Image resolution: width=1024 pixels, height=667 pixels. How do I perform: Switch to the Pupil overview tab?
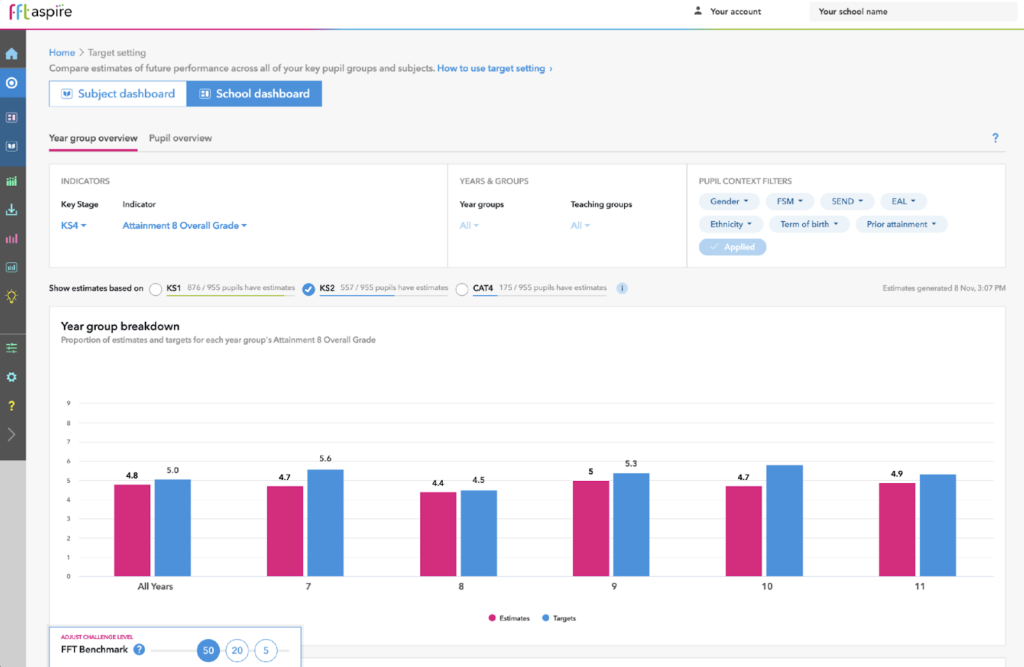[x=180, y=138]
